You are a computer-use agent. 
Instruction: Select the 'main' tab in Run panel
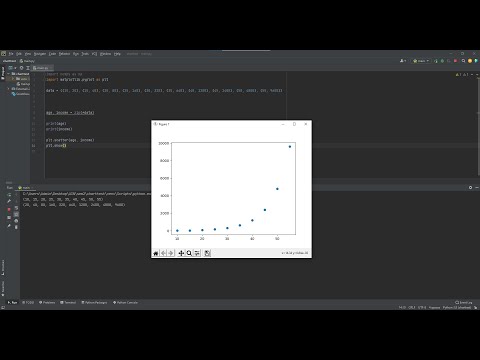[x=25, y=188]
